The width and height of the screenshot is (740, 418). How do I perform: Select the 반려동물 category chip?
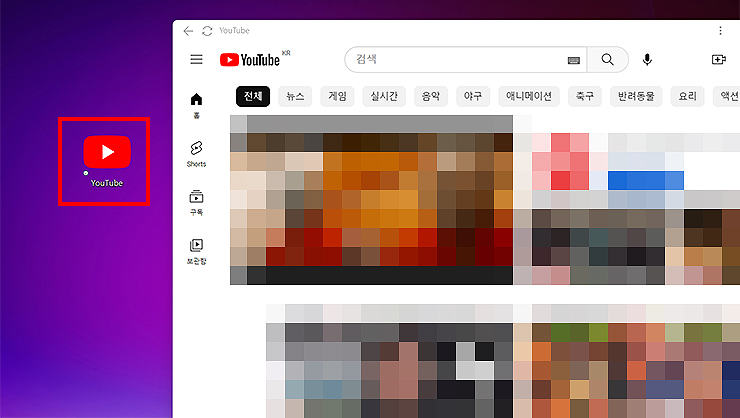point(636,96)
